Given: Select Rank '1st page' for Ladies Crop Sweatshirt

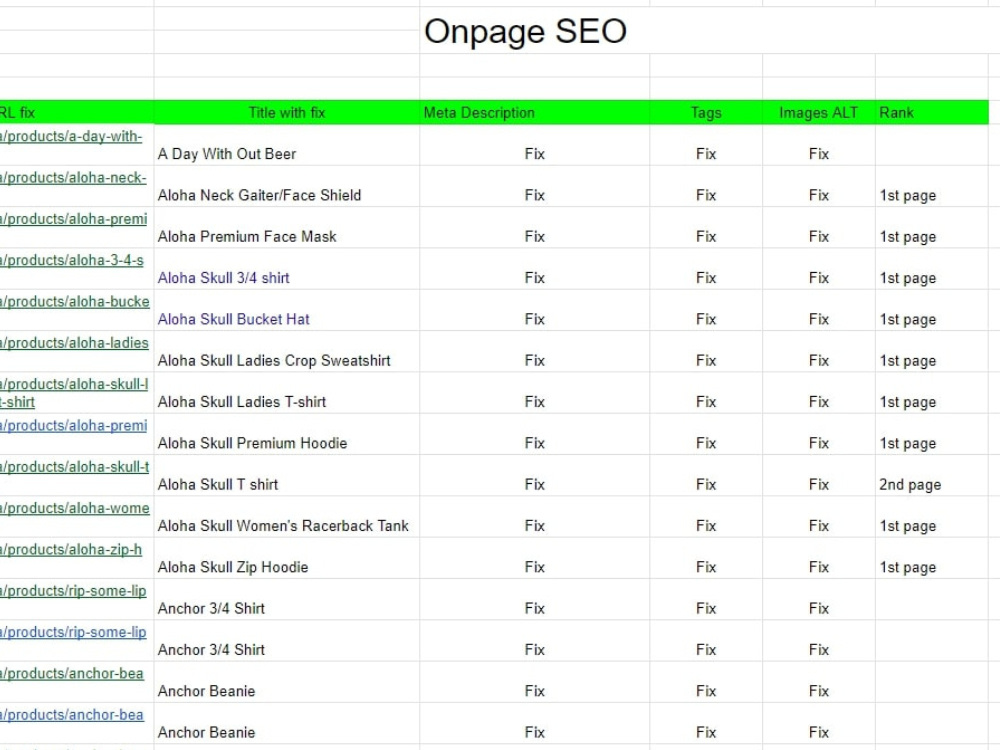Looking at the screenshot, I should 932,352.
